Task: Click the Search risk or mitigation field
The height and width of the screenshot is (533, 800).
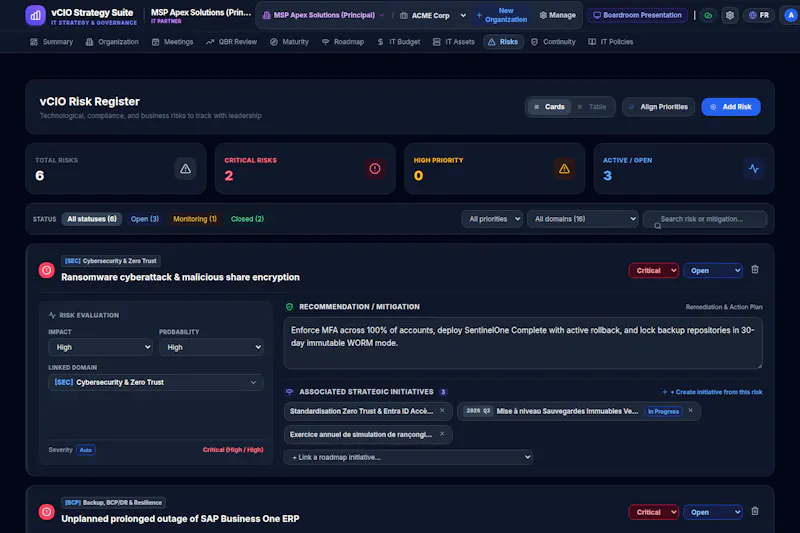Action: (705, 219)
